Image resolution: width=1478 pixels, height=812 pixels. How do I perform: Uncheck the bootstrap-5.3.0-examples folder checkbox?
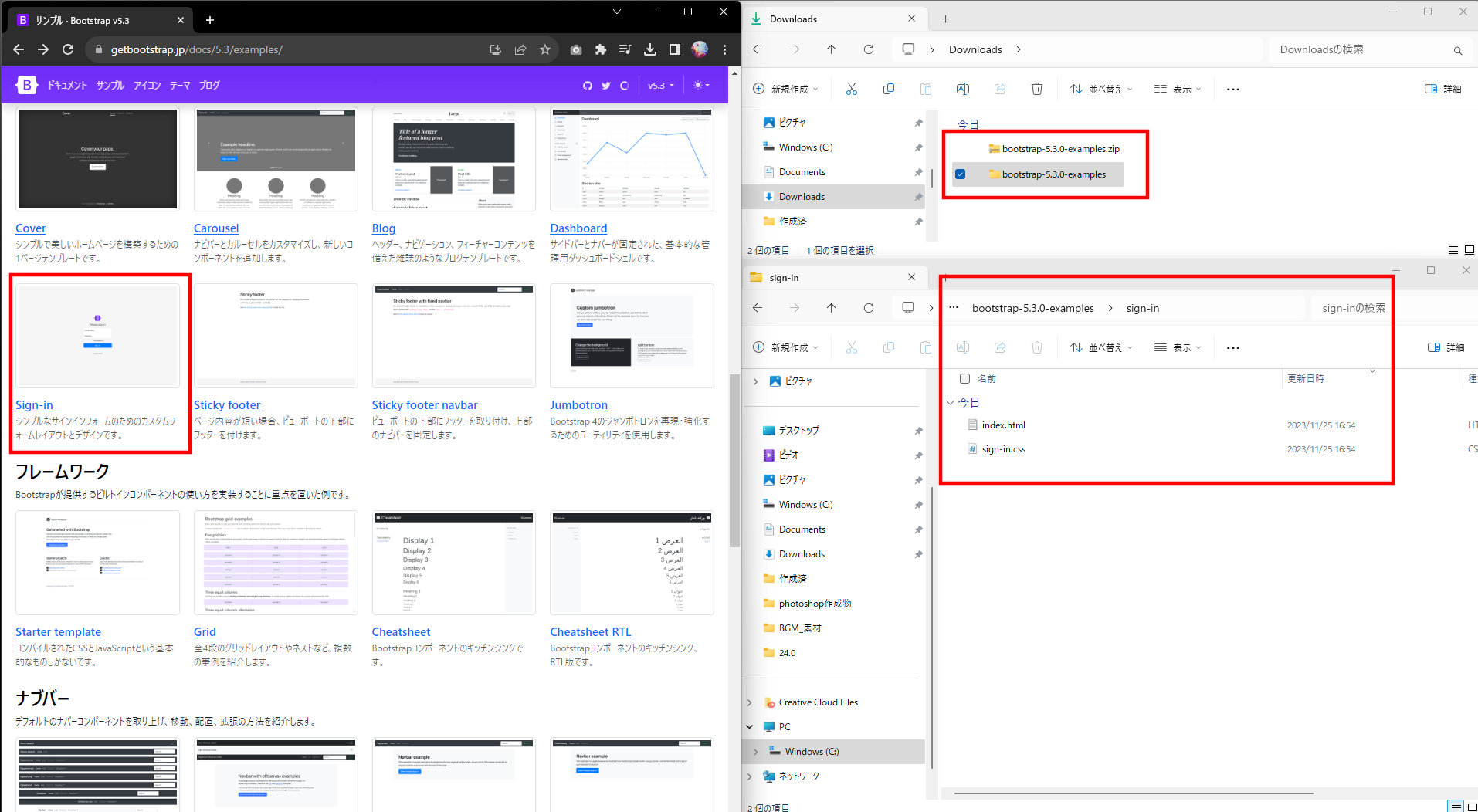tap(960, 174)
